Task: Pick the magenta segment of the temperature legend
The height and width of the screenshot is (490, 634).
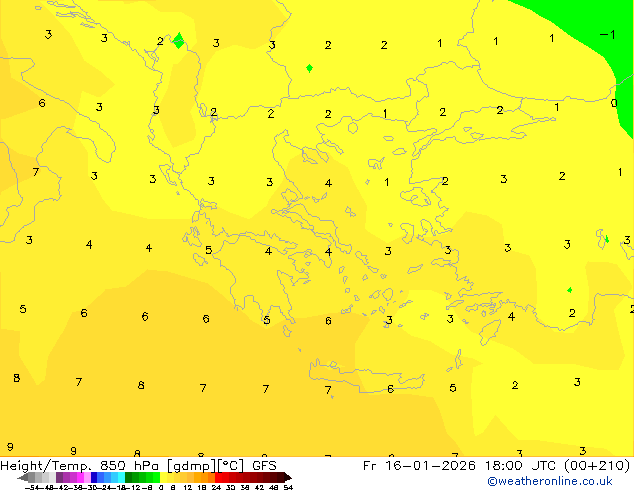Action: (x=73, y=477)
